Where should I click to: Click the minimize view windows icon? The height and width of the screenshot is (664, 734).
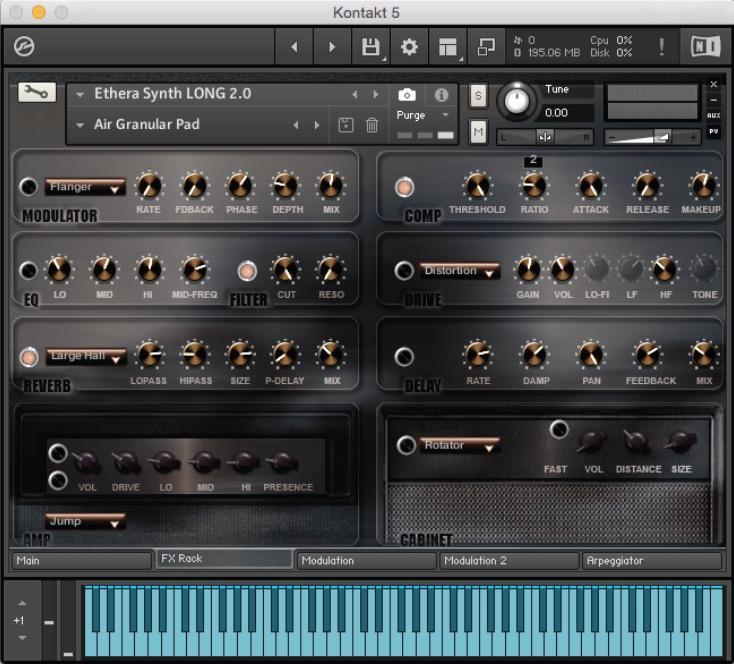click(486, 47)
